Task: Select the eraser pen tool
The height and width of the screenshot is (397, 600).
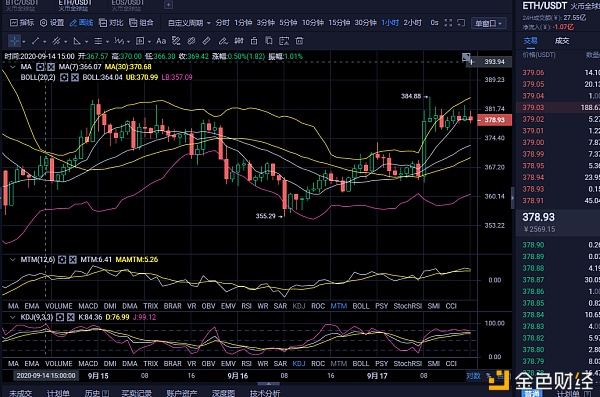Action: click(x=223, y=41)
